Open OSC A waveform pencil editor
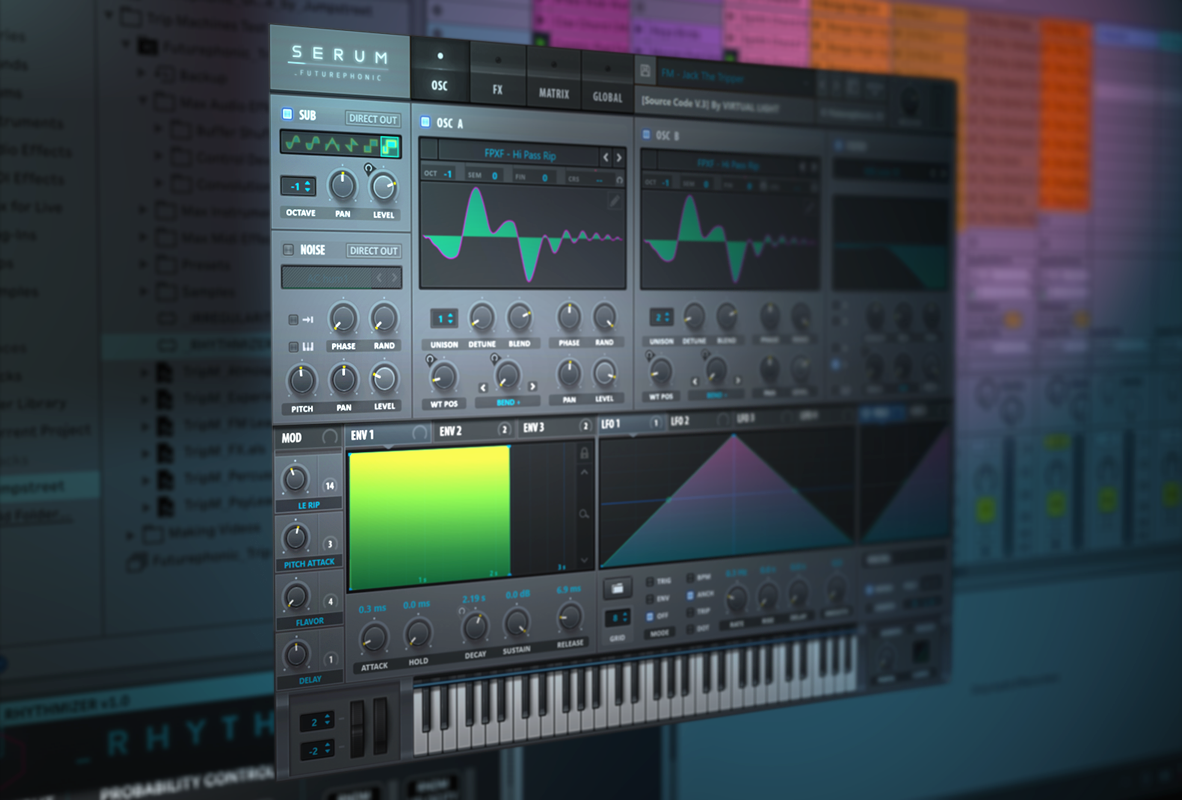Image resolution: width=1182 pixels, height=800 pixels. click(x=614, y=201)
